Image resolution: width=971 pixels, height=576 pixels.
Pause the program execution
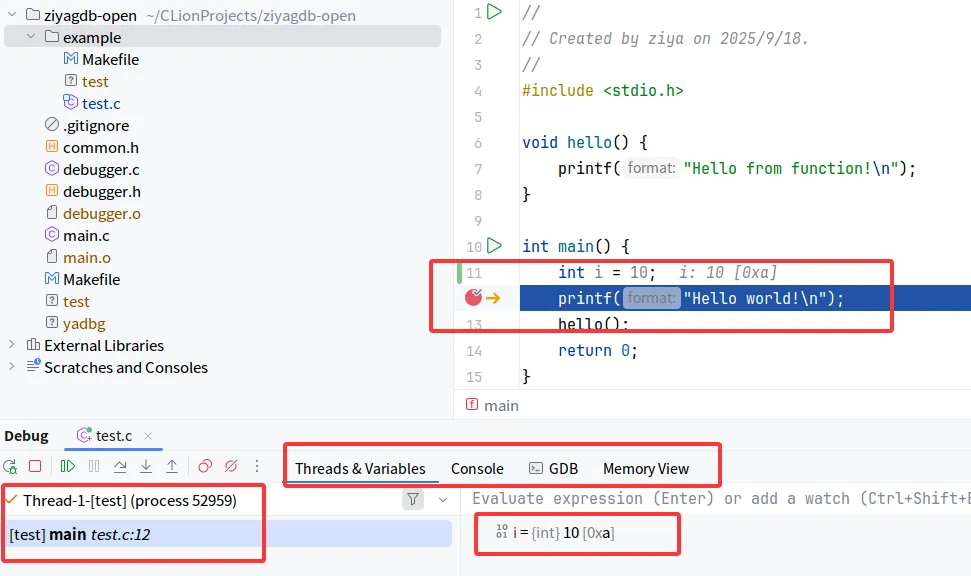tap(94, 466)
